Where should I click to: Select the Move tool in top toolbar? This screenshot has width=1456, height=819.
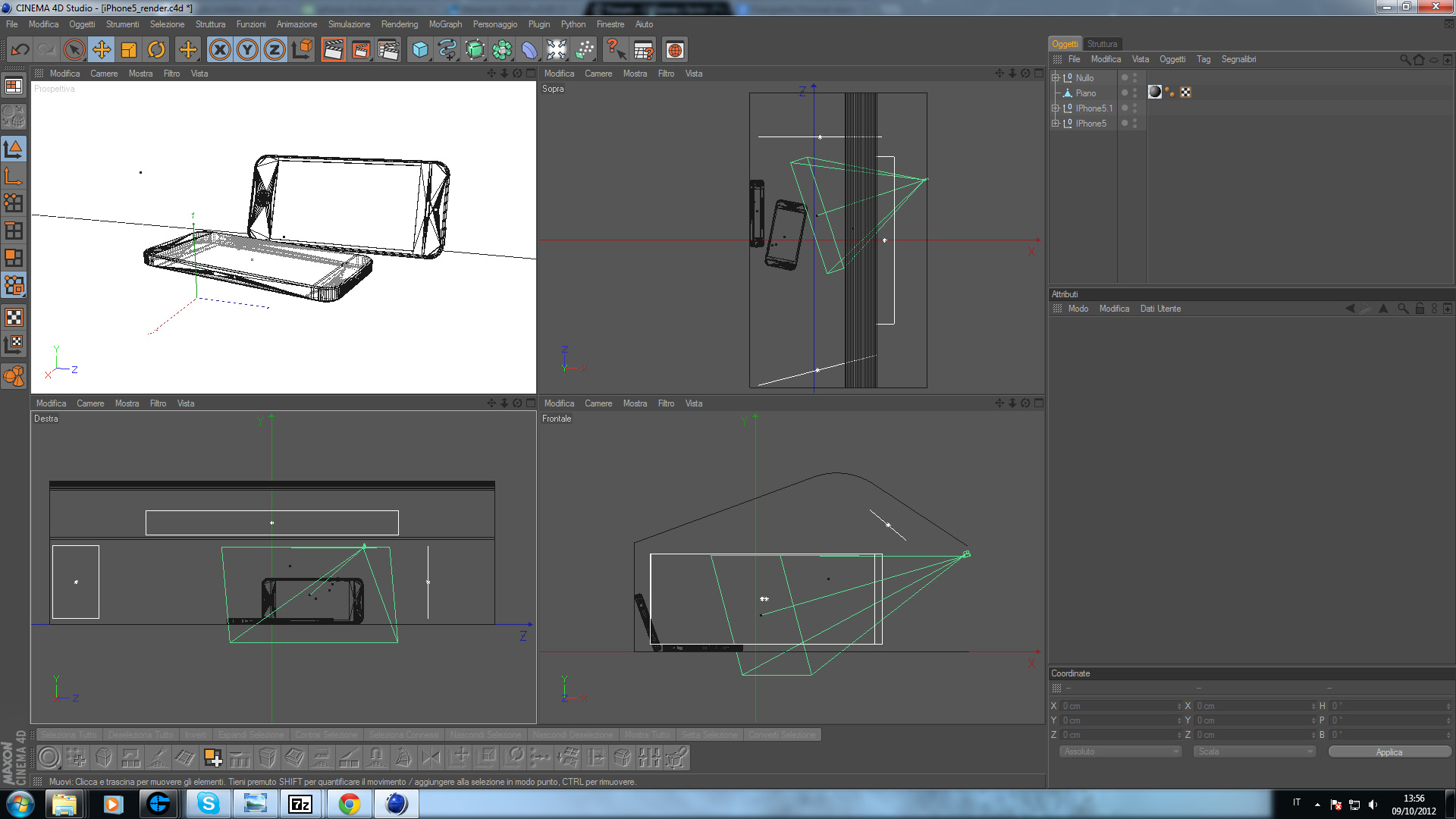102,50
